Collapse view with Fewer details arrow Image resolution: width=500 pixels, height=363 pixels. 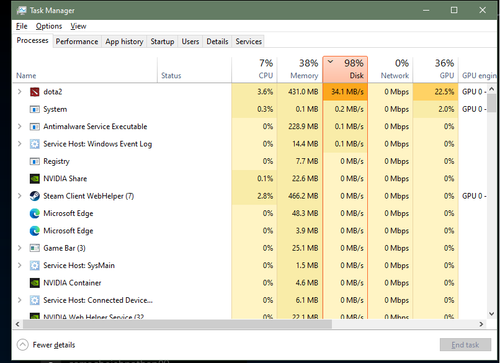point(23,345)
